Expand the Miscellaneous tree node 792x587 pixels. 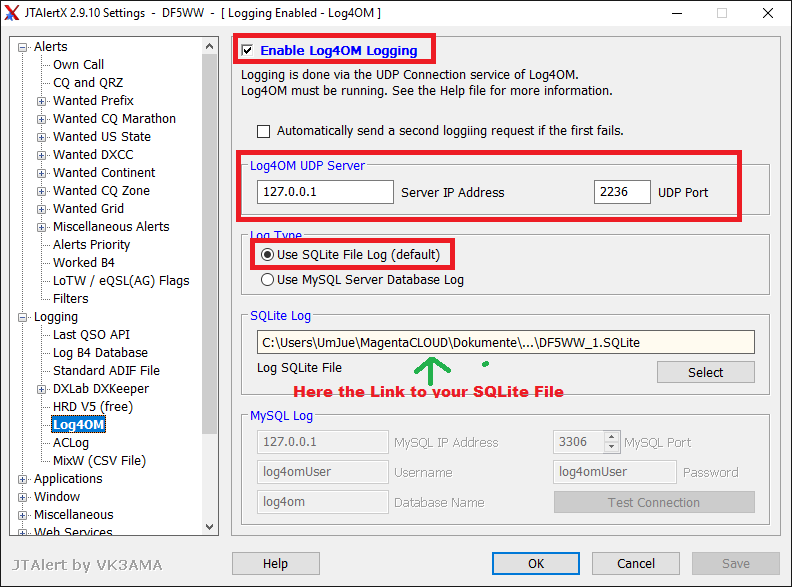22,515
